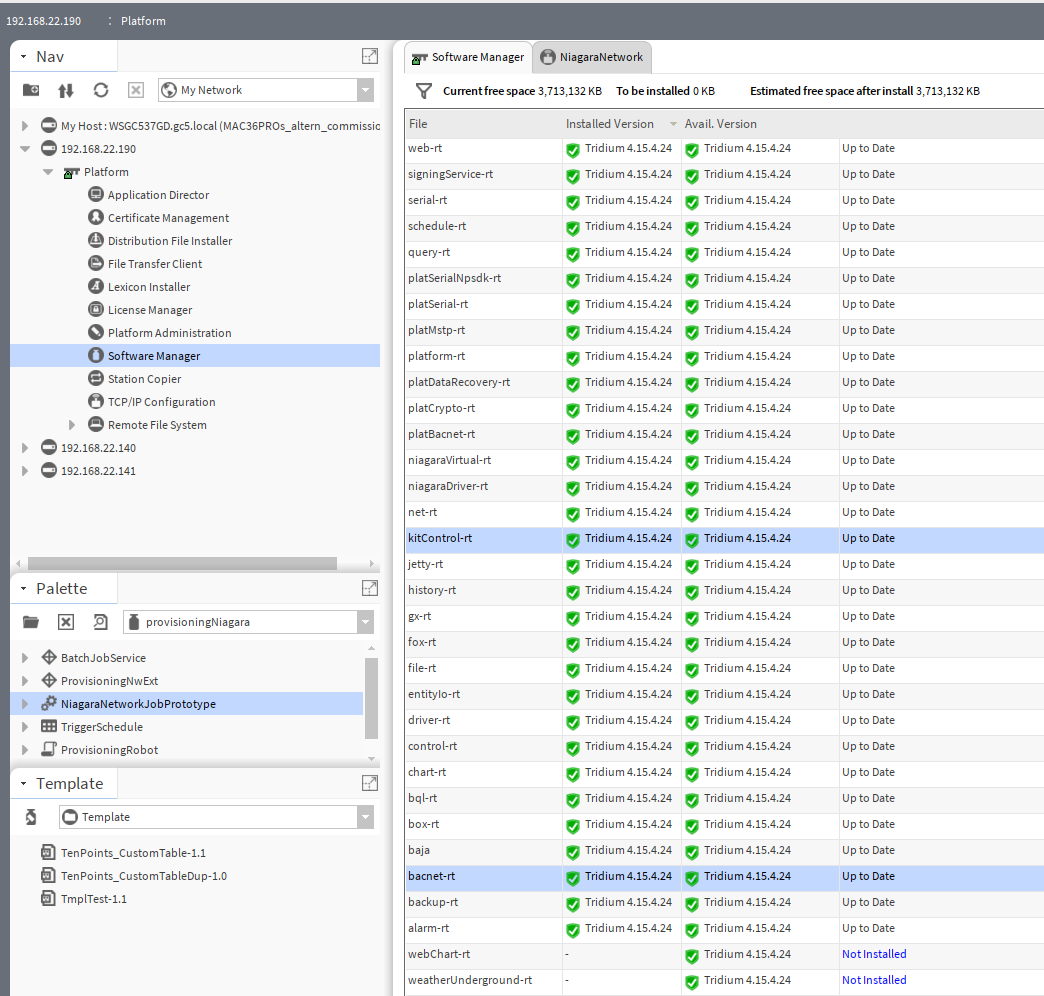The image size is (1044, 996).
Task: Click Platform in the breadcrumb path
Action: 143,21
